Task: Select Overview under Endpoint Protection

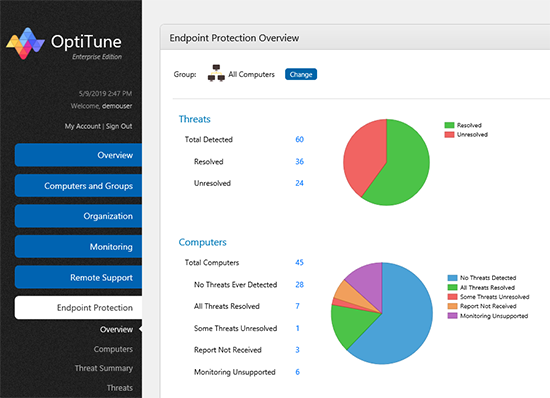Action: click(x=116, y=330)
